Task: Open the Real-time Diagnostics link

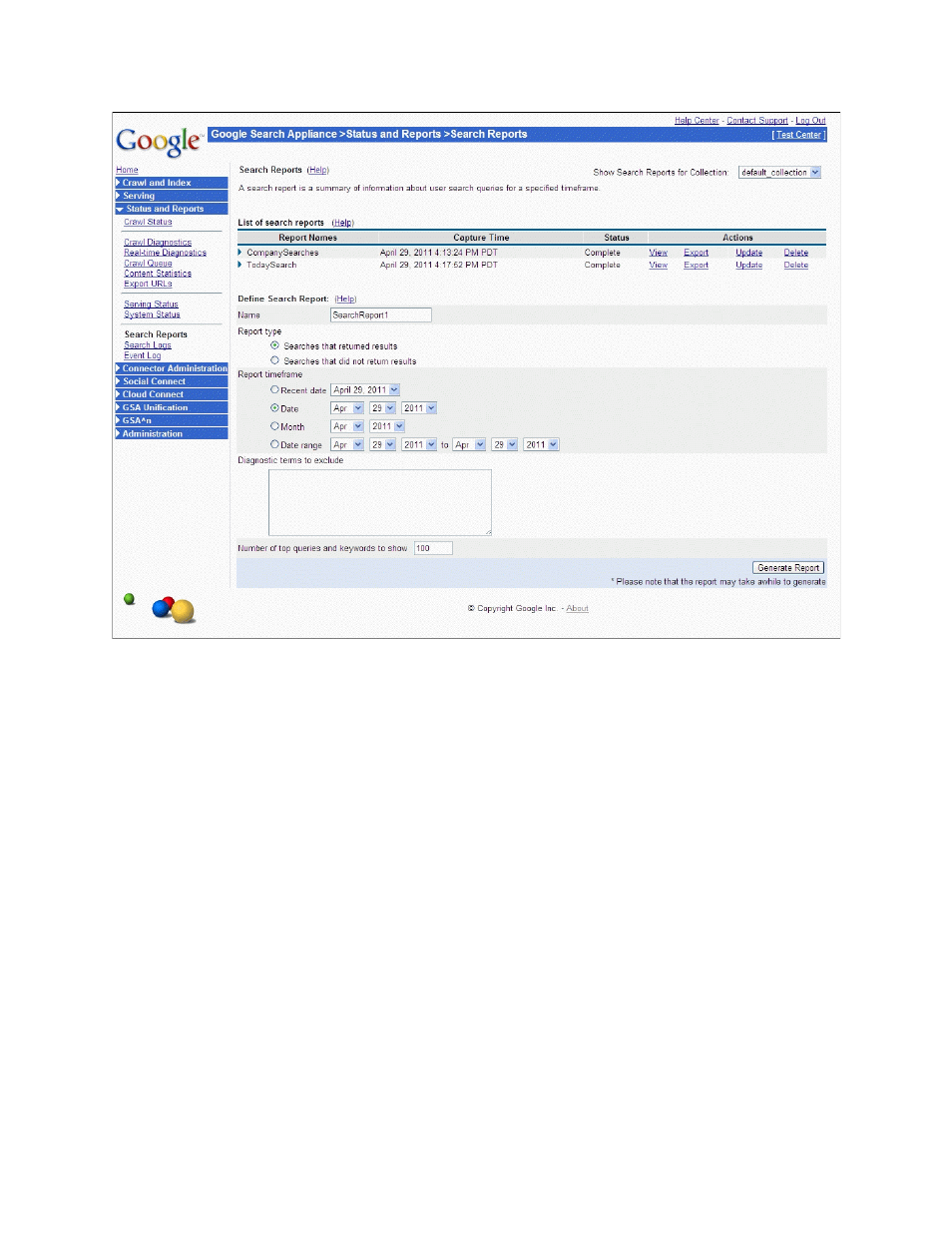Action: click(x=165, y=253)
